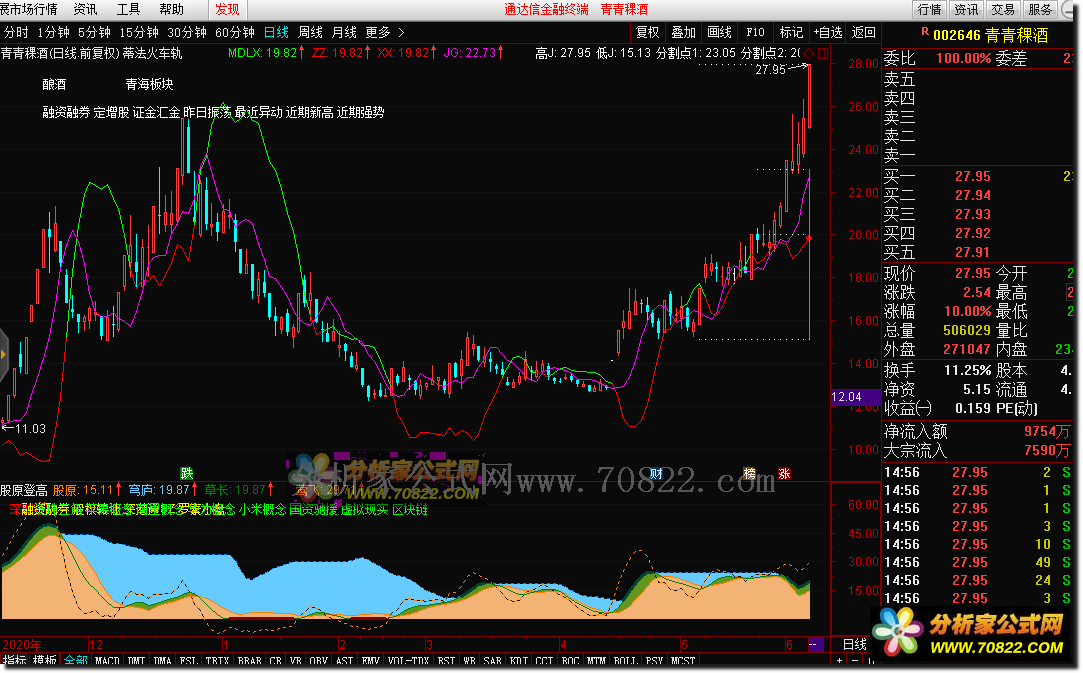This screenshot has height=673, width=1083.
Task: Select the DMA indicator
Action: (x=162, y=661)
